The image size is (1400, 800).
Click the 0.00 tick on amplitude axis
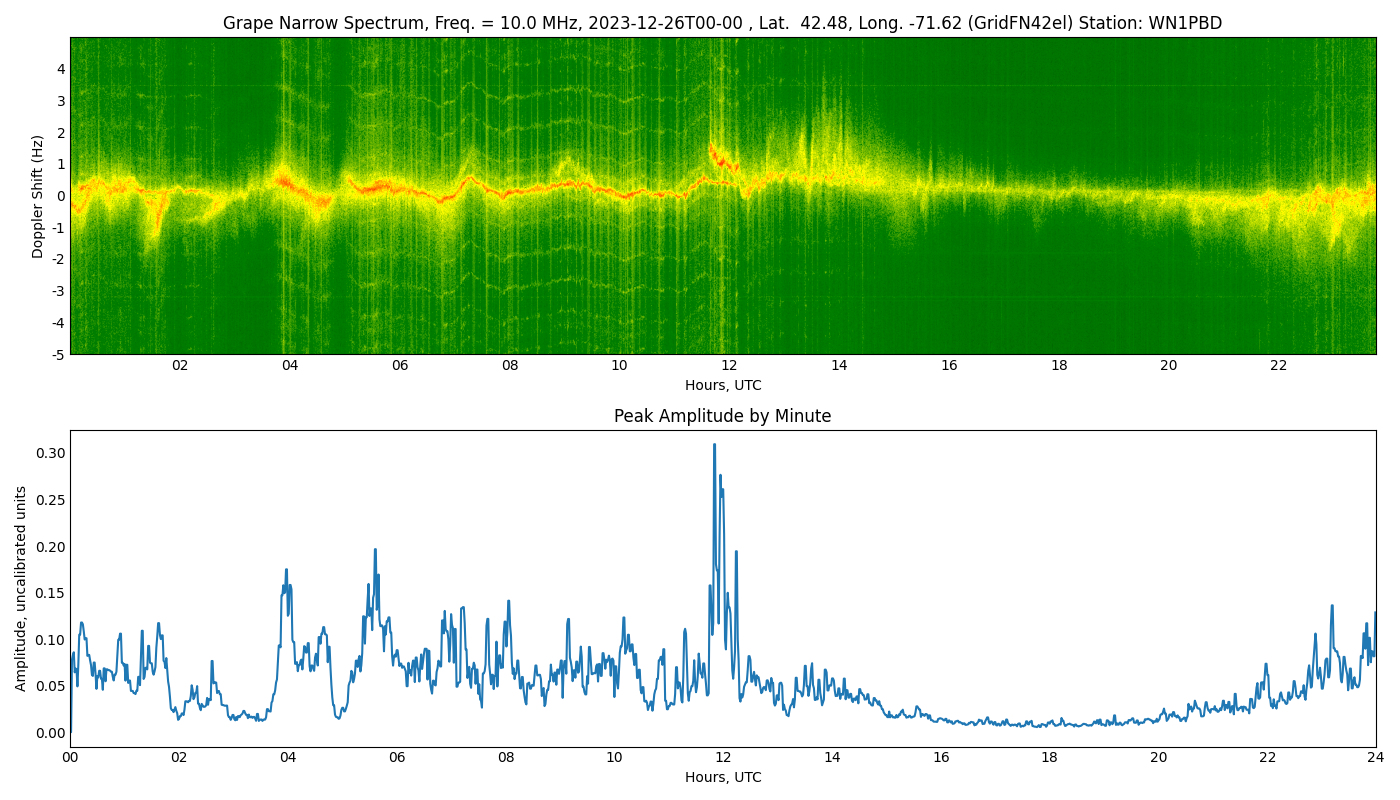coord(49,733)
